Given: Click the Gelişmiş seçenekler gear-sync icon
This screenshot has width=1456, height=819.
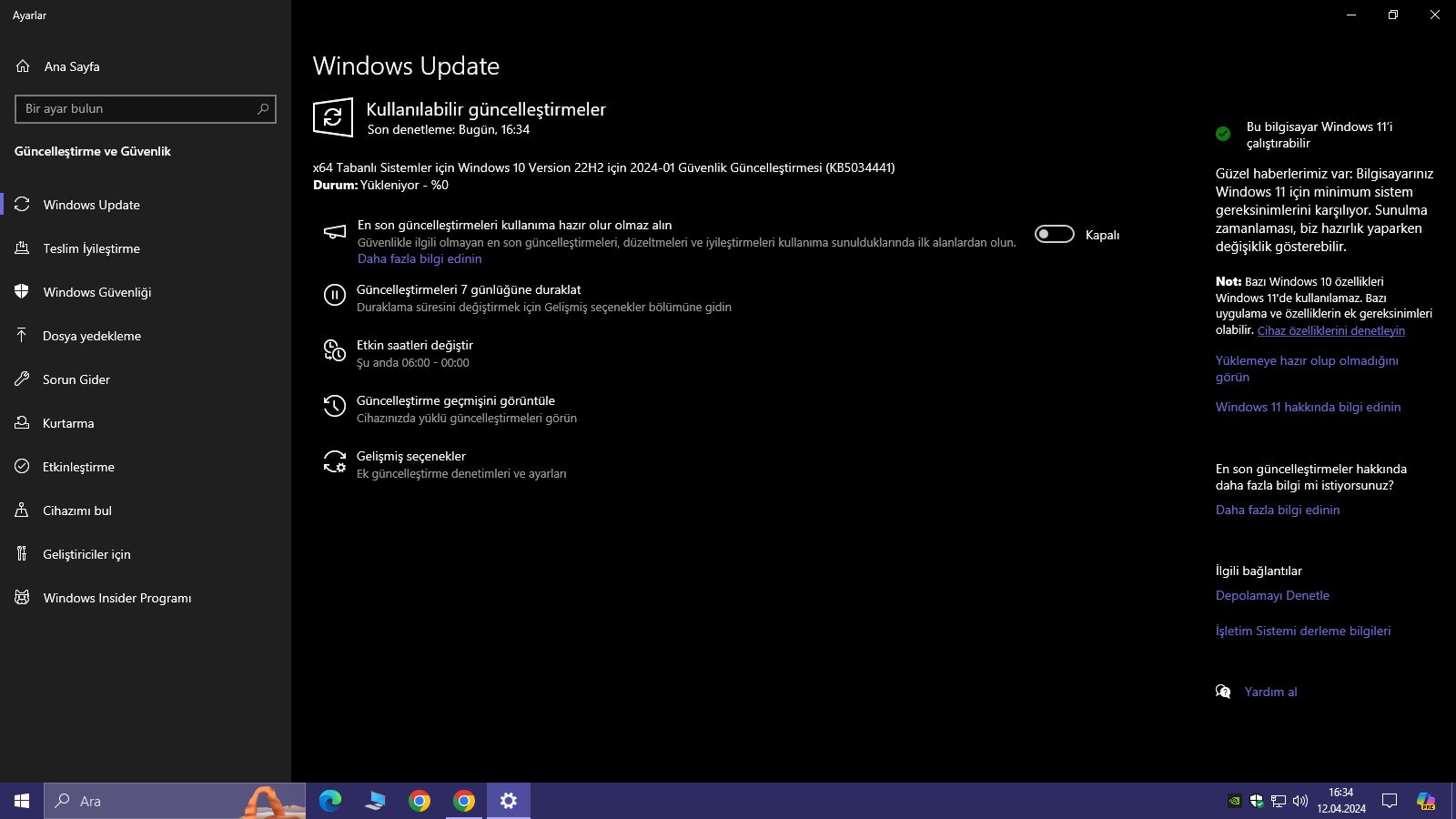Looking at the screenshot, I should coord(335,461).
